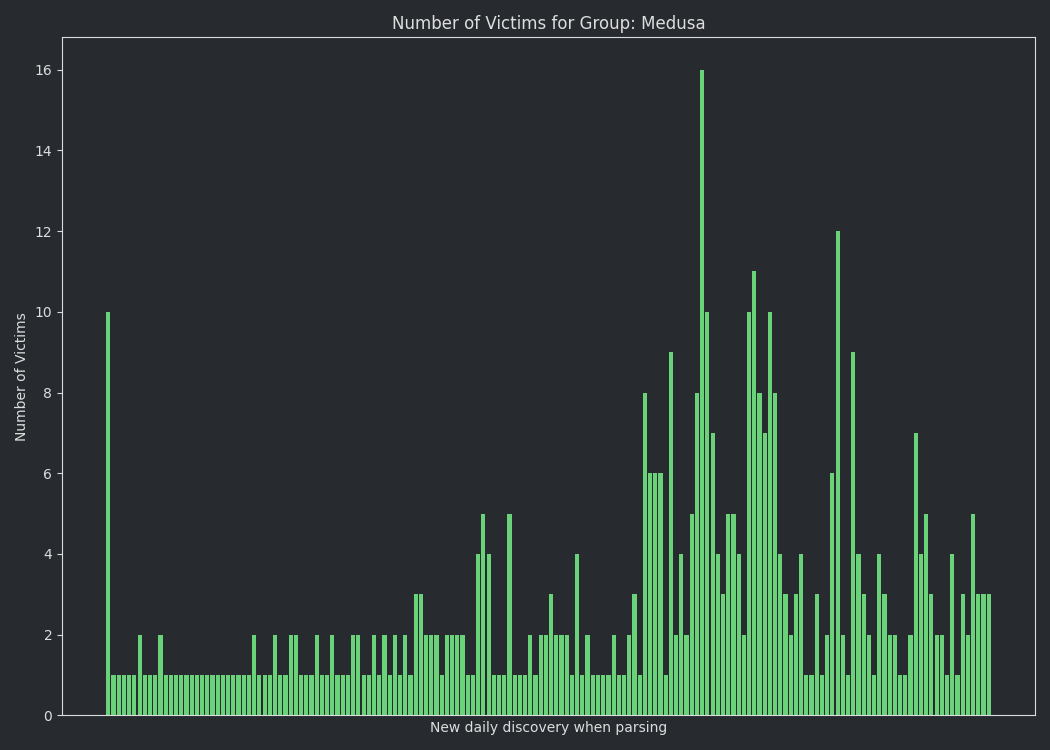1050x750 pixels.
Task: Click the y-axis tick label '6'
Action: [48, 474]
